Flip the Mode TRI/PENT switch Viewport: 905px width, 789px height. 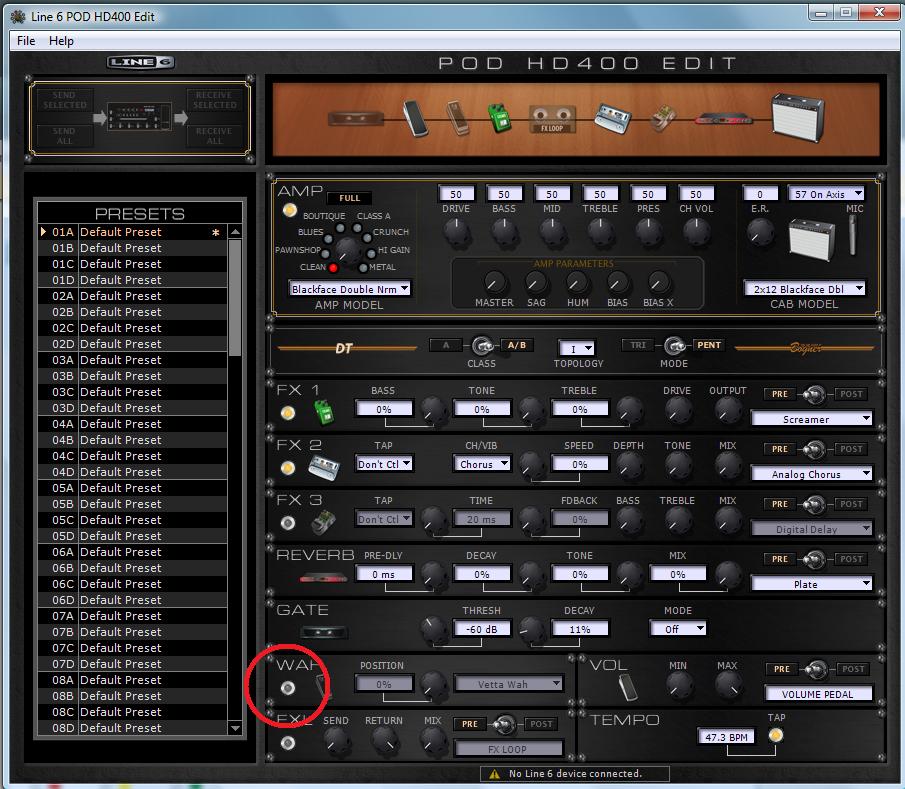[x=674, y=346]
